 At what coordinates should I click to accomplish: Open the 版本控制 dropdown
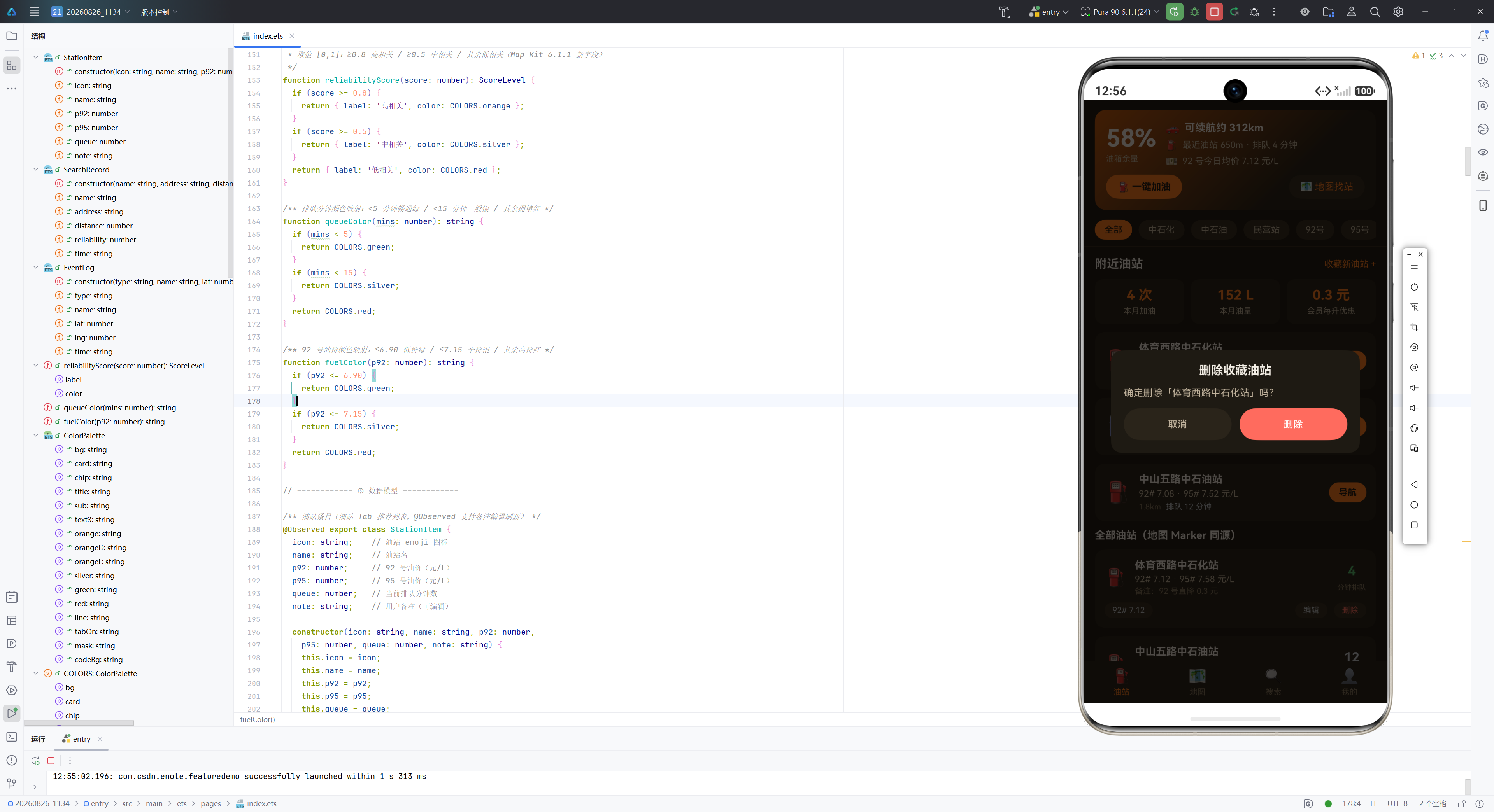pyautogui.click(x=159, y=12)
